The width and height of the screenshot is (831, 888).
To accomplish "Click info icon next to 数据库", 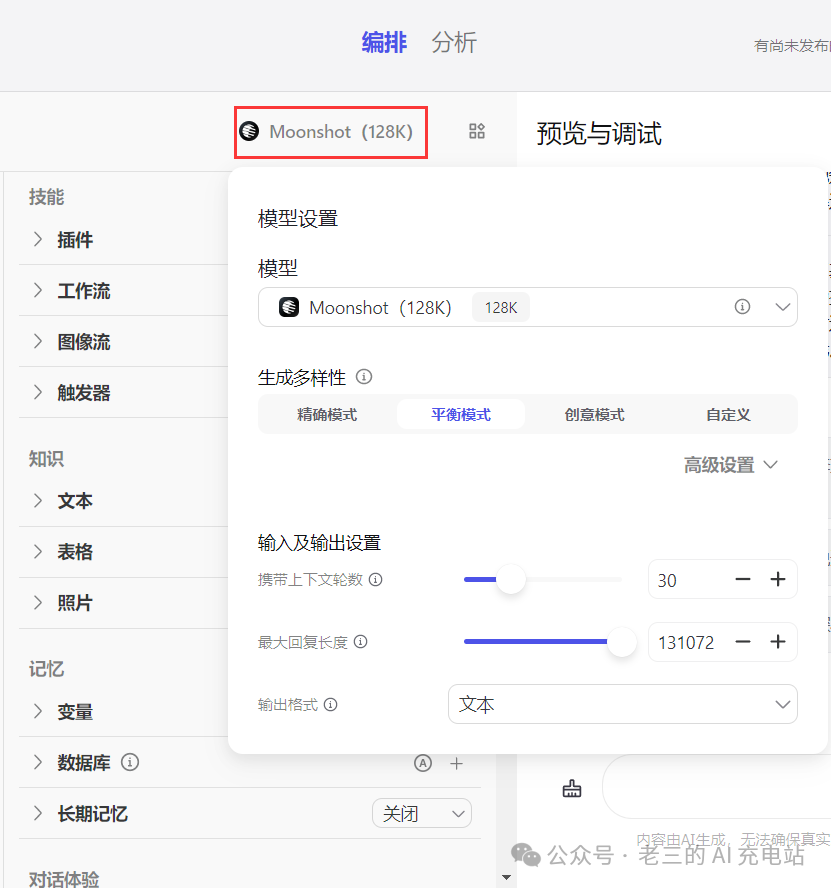I will (x=130, y=762).
